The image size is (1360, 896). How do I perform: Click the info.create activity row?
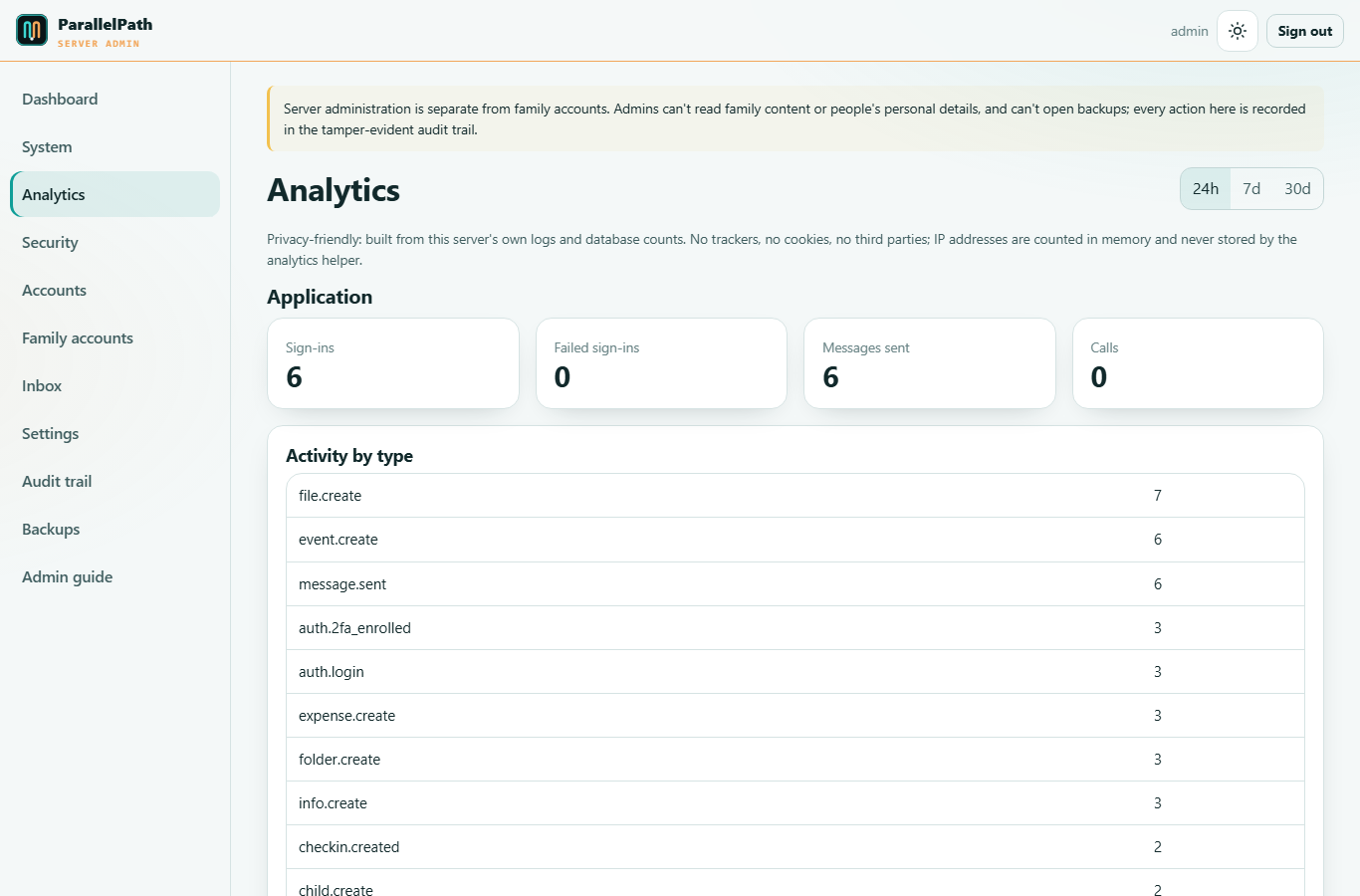pyautogui.click(x=795, y=803)
